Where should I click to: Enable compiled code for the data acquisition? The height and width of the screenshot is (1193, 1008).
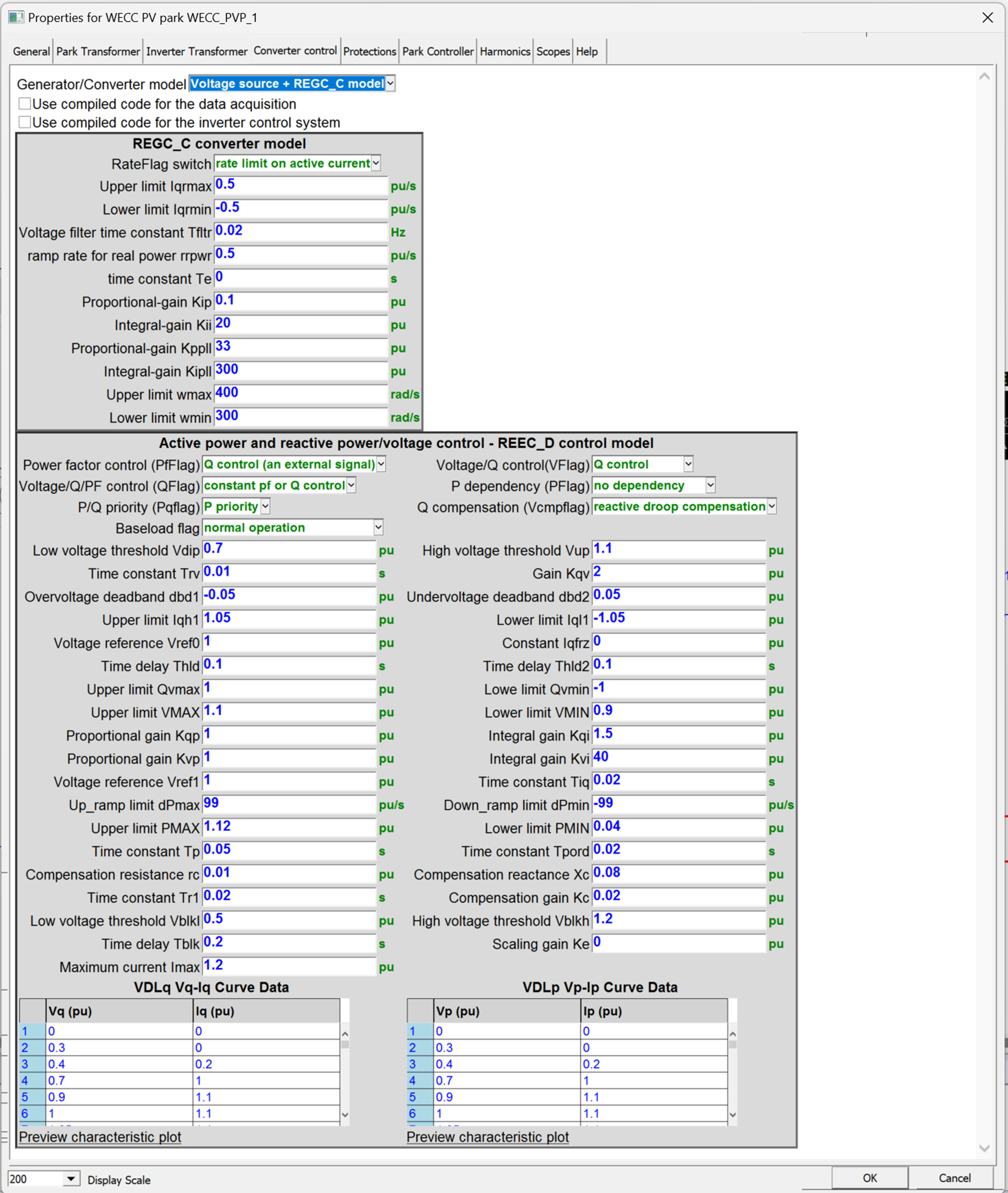point(24,104)
